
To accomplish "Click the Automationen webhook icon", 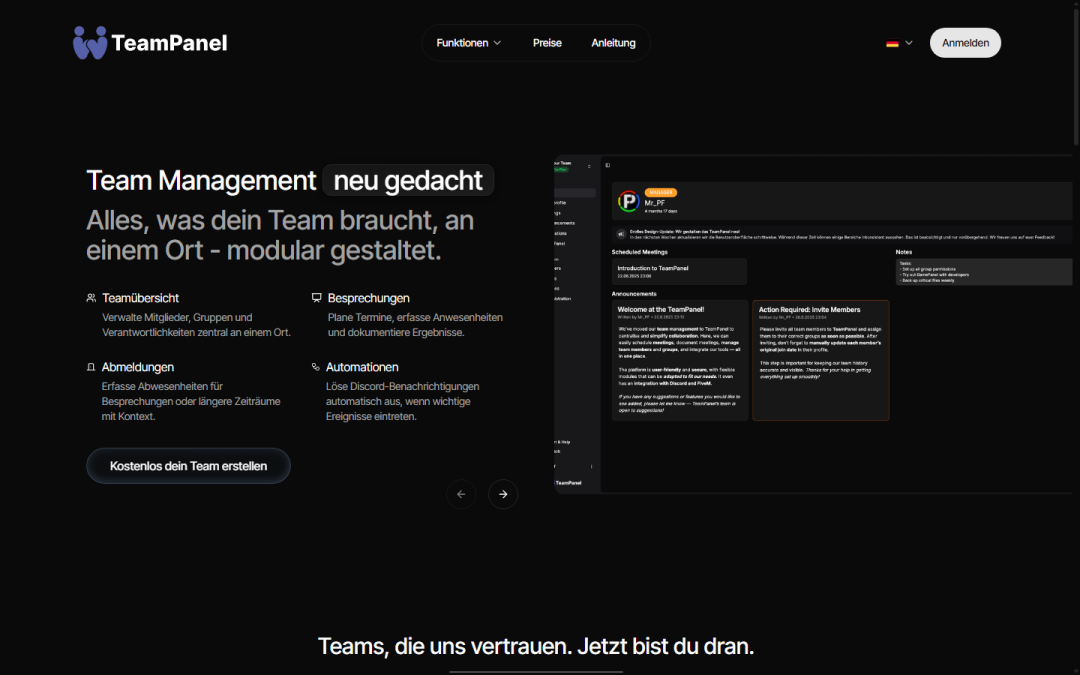I will point(315,367).
